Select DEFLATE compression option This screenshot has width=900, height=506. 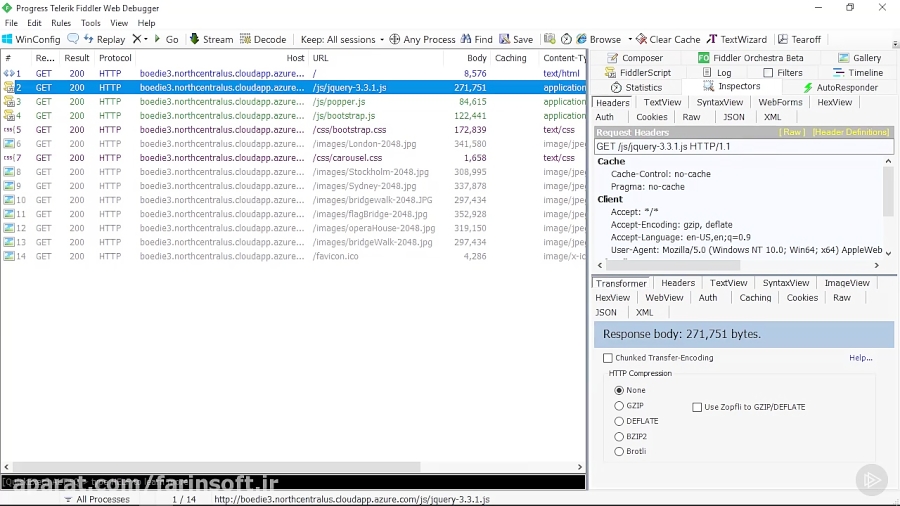619,421
